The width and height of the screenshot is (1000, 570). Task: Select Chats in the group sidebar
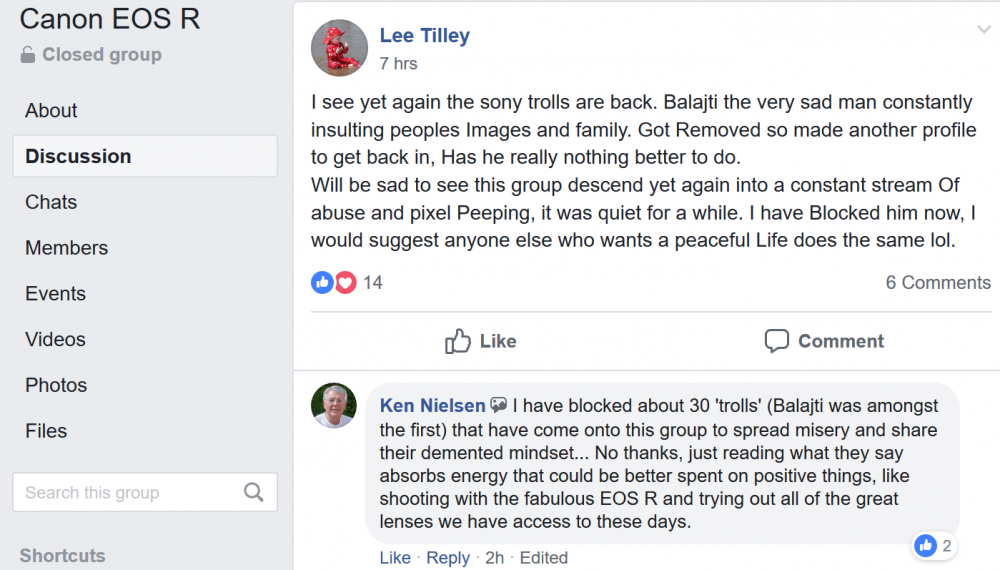tap(51, 202)
